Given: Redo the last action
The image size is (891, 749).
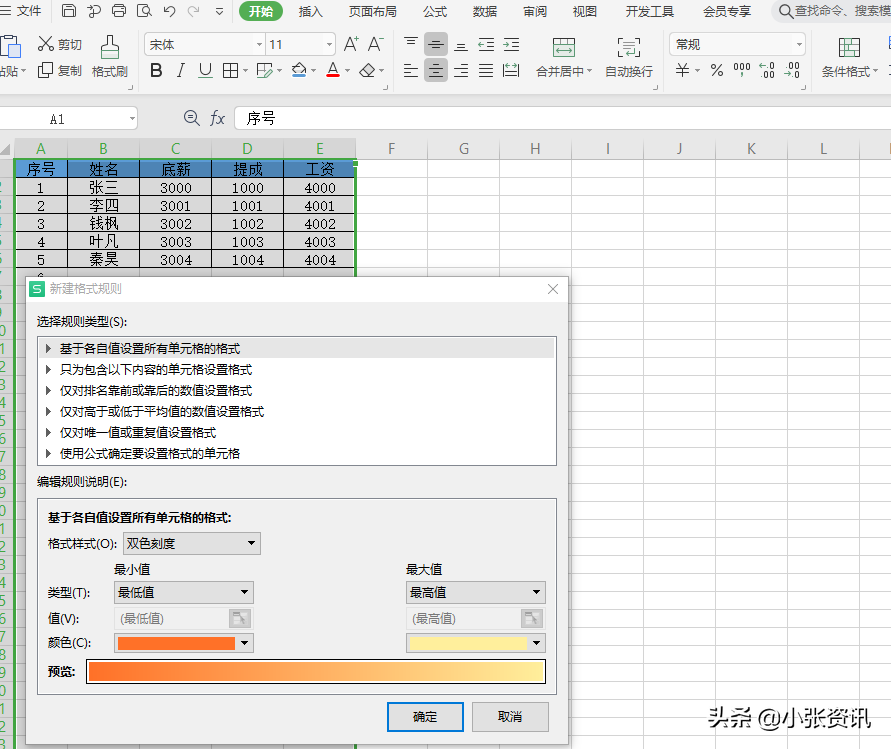Looking at the screenshot, I should click(x=194, y=11).
